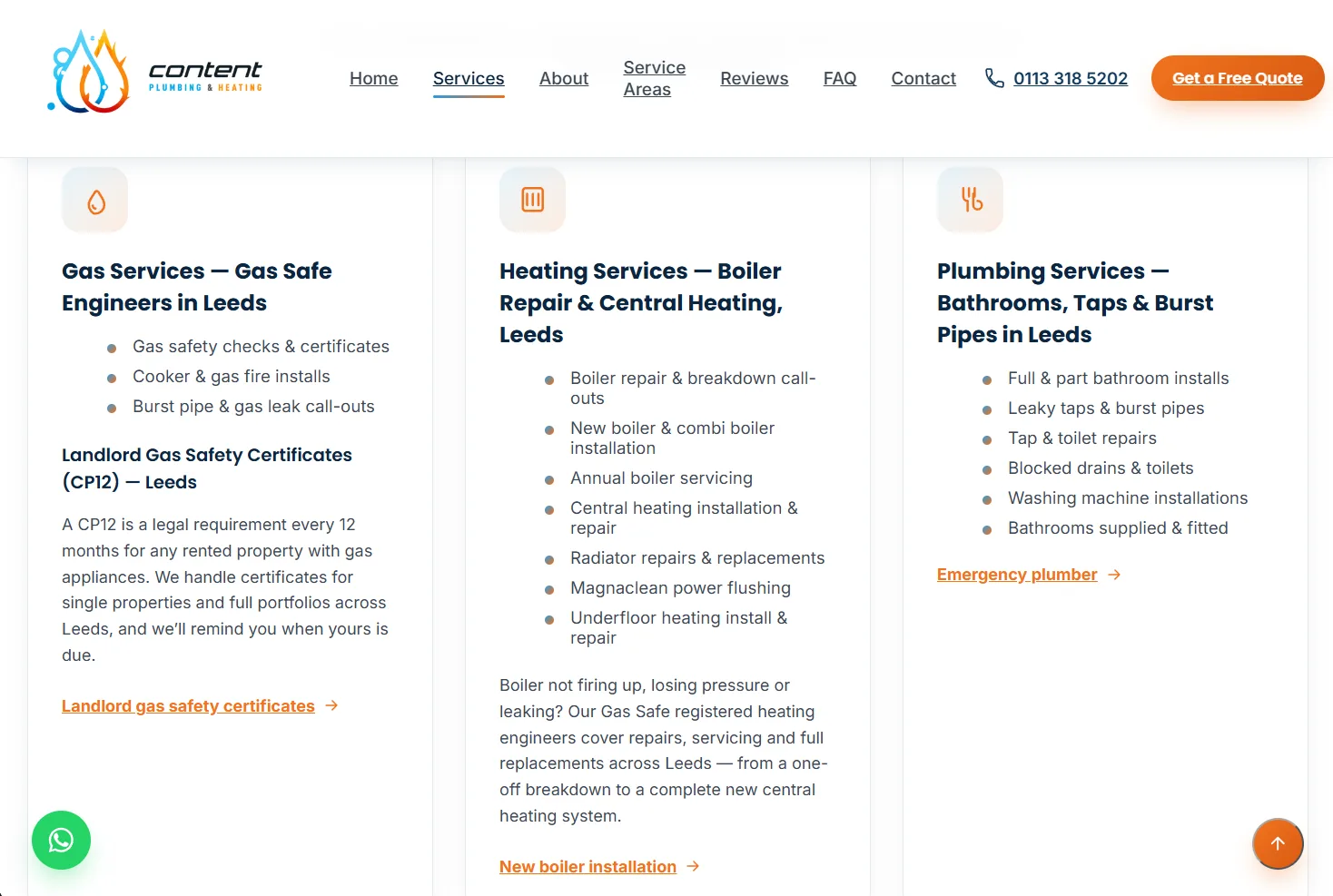Open WhatsApp chat floating button

point(61,840)
